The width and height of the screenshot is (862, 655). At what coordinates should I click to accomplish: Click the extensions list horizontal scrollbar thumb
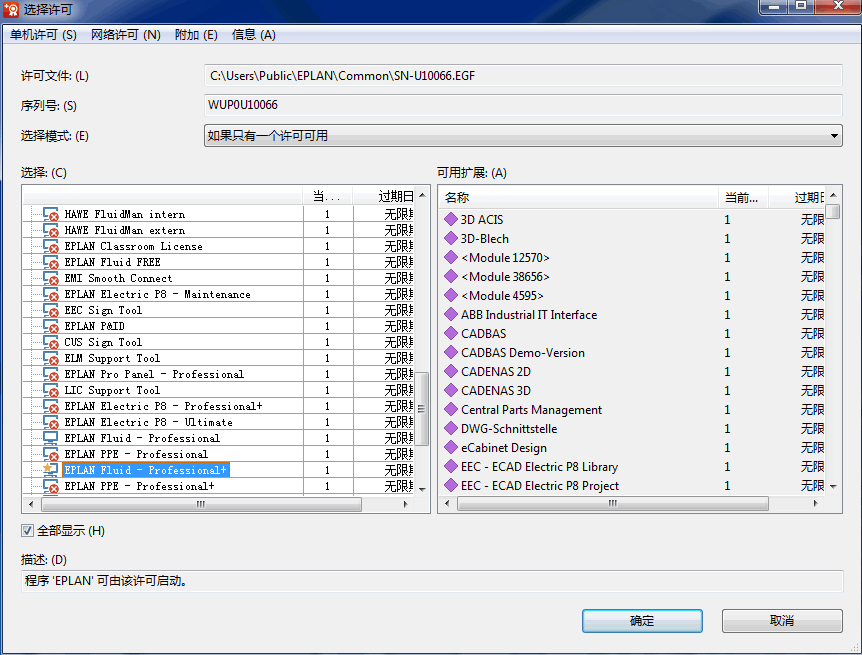click(x=613, y=503)
